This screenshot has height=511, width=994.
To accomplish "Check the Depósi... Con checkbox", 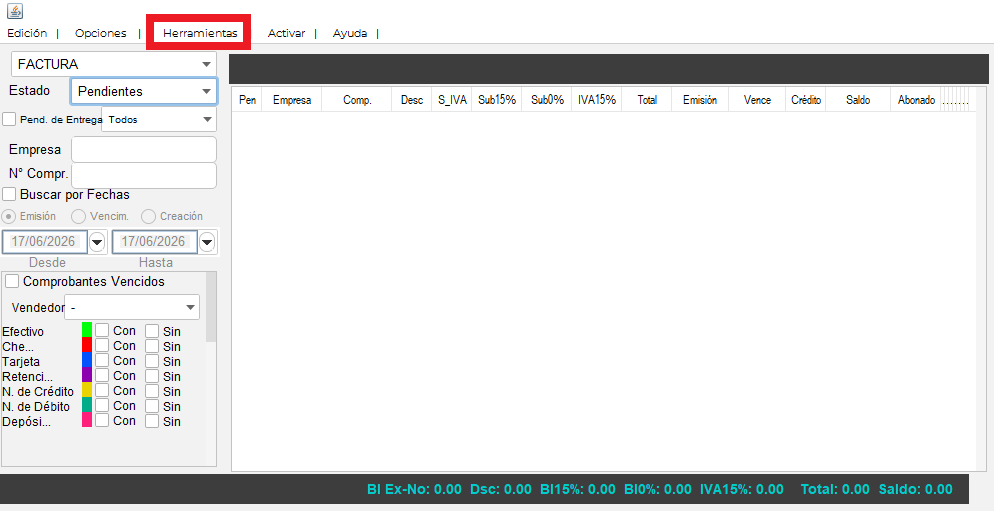I will click(102, 420).
